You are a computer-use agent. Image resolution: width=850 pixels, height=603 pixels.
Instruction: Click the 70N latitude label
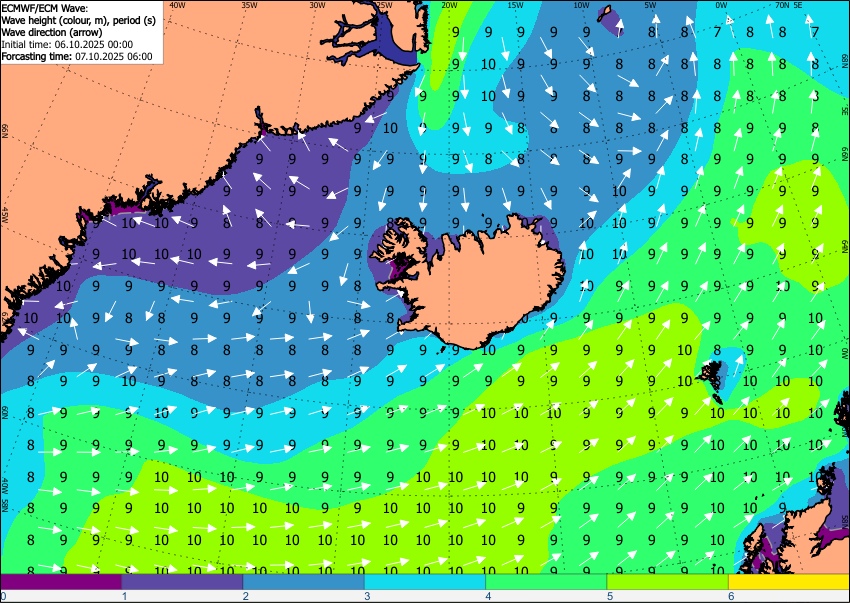(x=782, y=5)
